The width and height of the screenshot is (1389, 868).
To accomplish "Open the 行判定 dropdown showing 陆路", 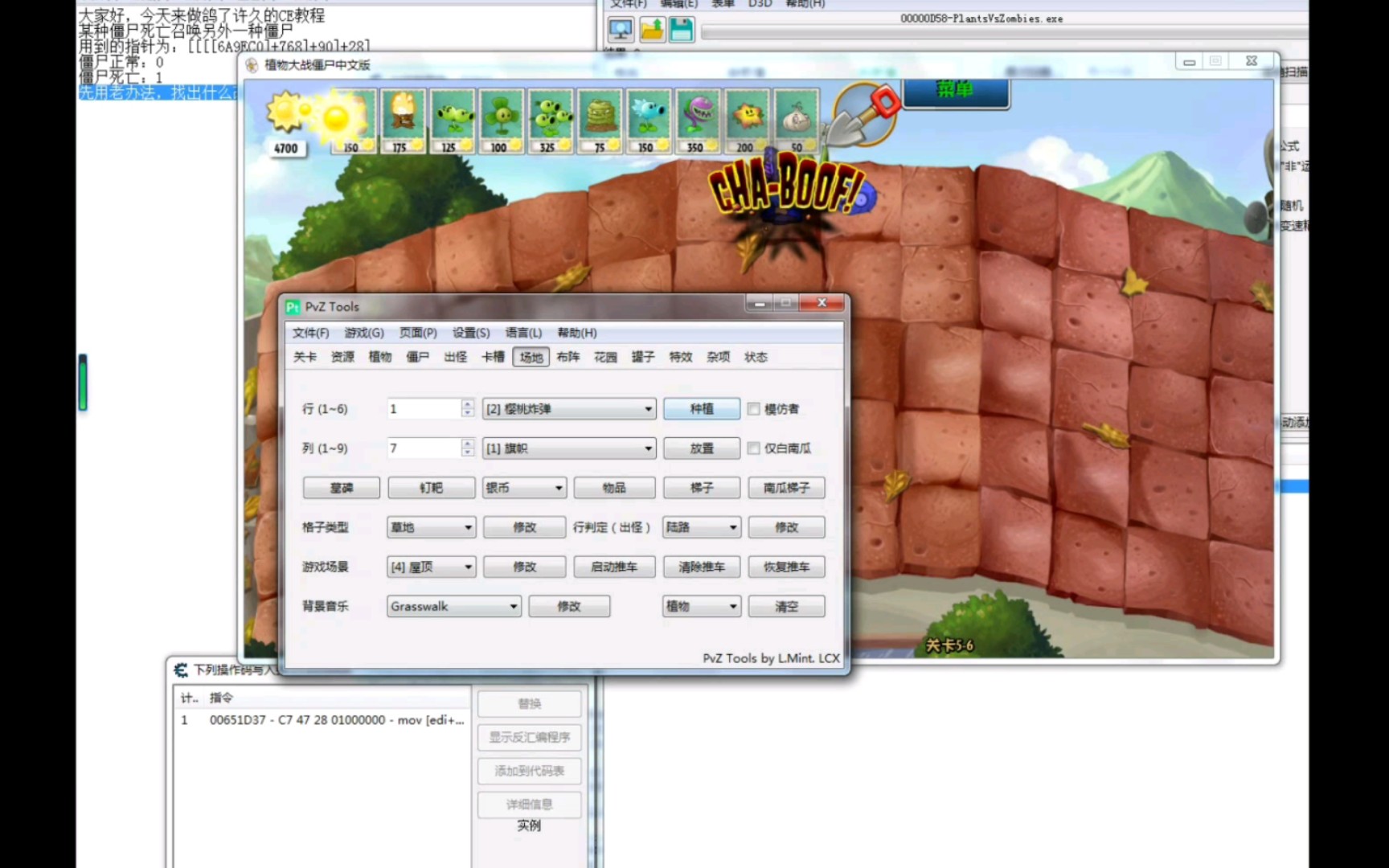I will tap(702, 527).
